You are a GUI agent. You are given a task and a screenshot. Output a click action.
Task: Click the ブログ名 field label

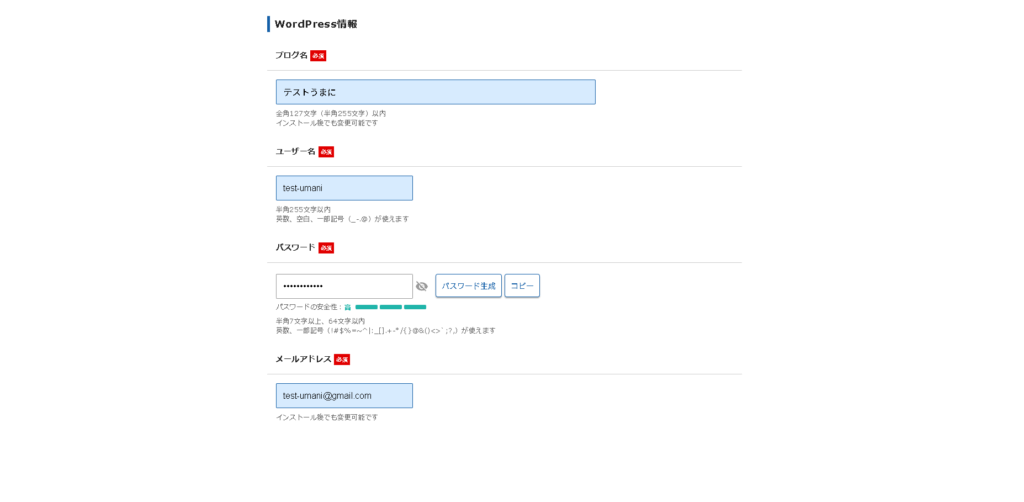(291, 55)
